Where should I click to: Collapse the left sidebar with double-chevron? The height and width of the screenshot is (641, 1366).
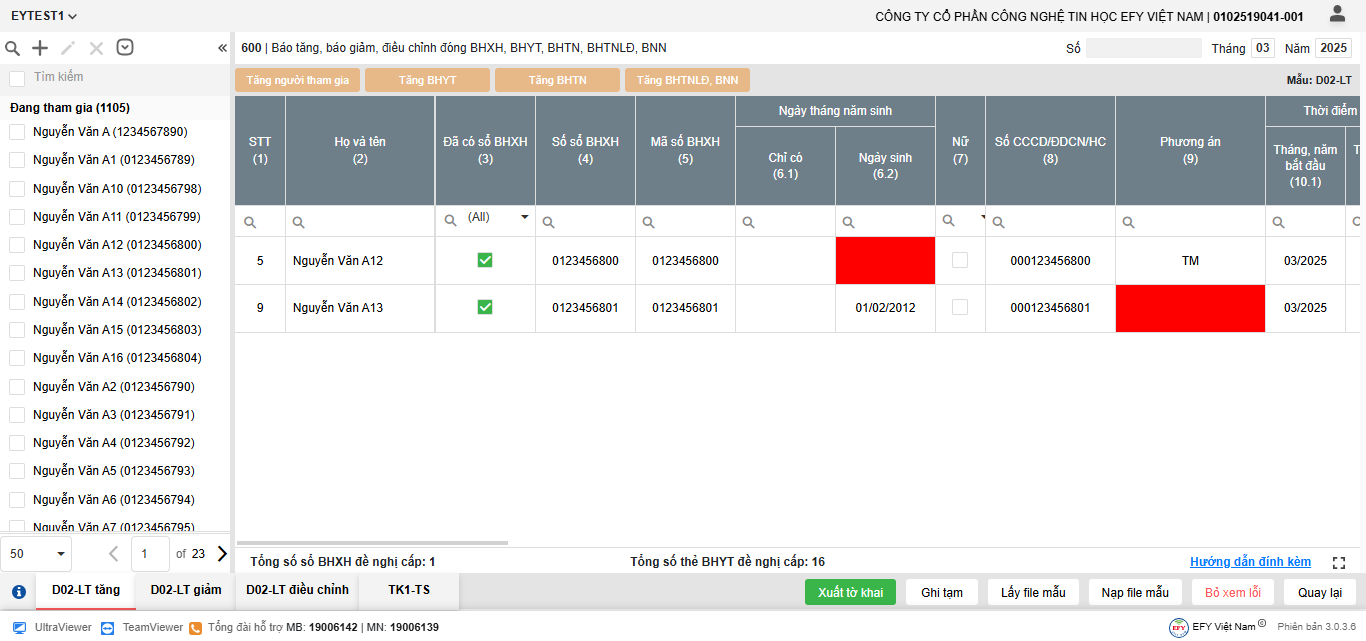pos(222,48)
